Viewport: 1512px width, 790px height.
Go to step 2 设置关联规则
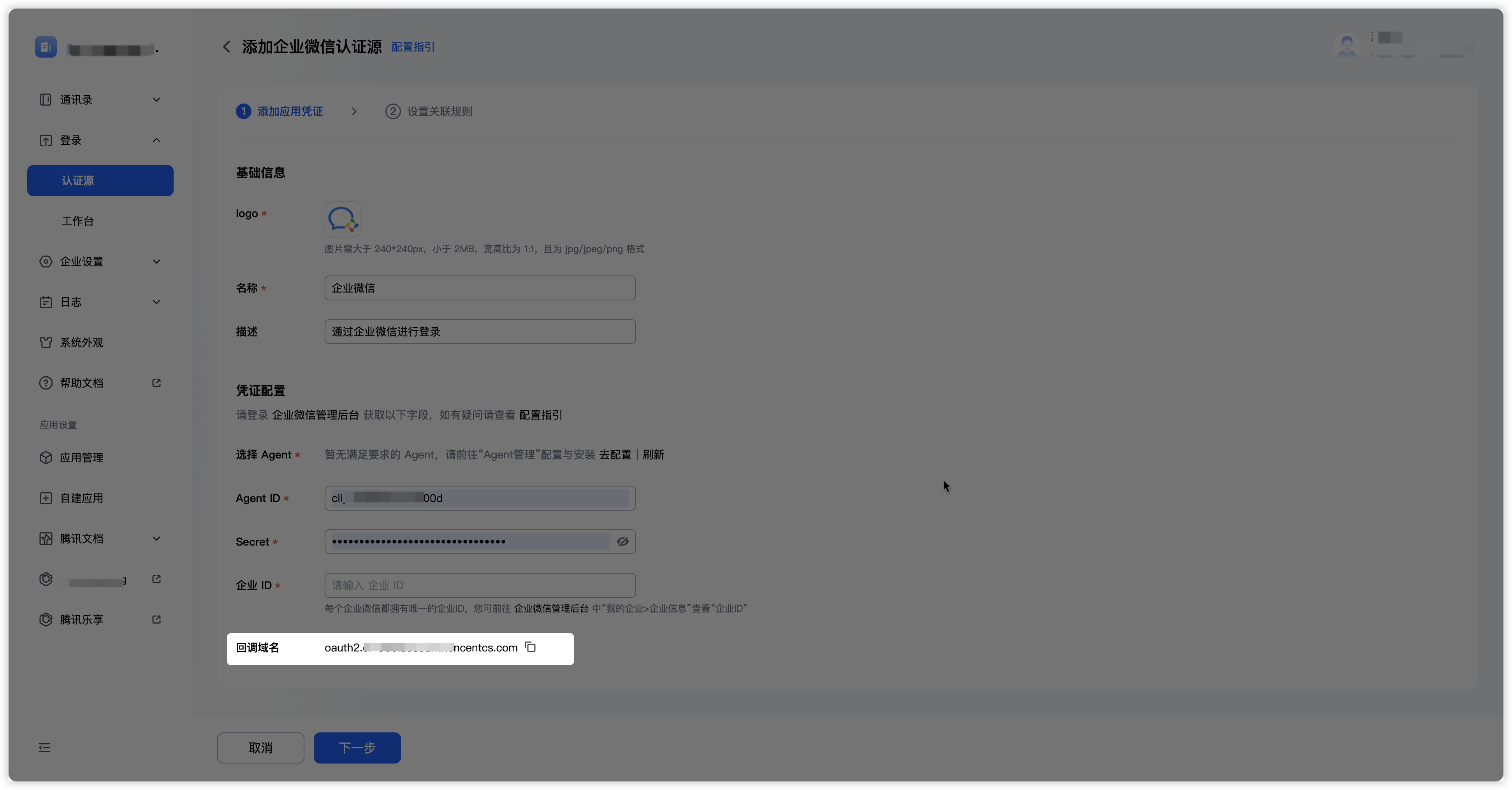click(x=429, y=112)
